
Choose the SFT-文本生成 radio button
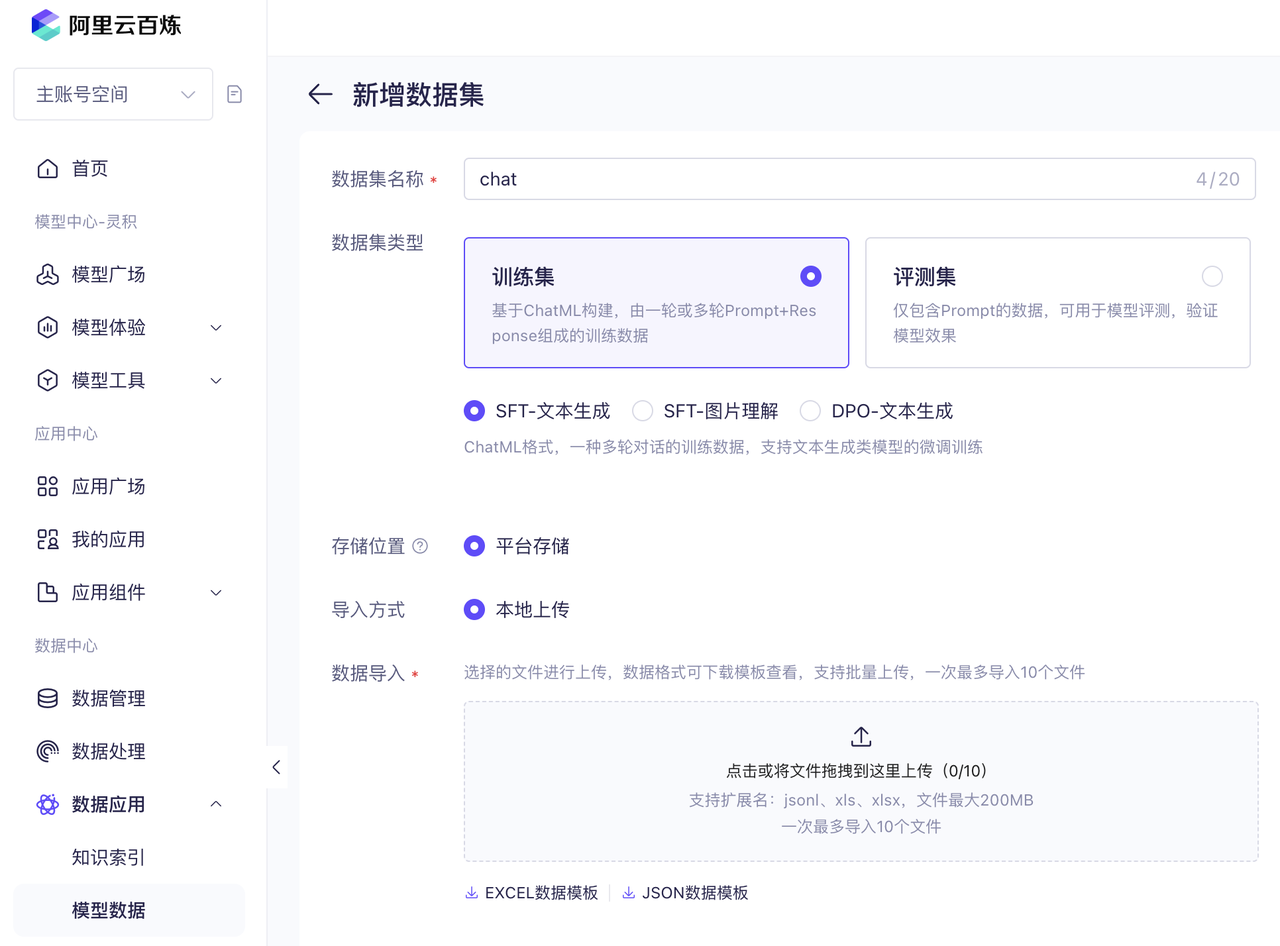tap(474, 411)
